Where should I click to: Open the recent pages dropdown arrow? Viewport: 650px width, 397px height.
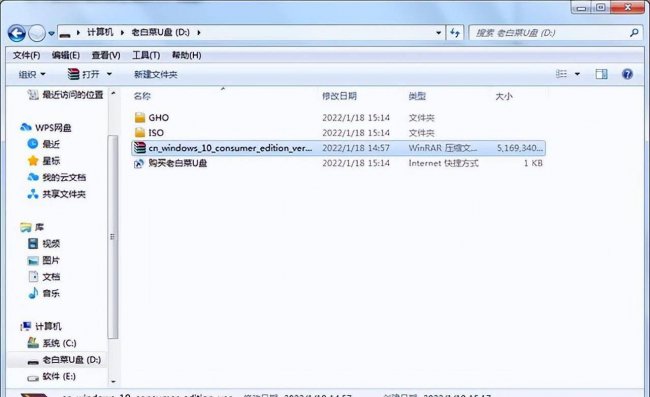[51, 33]
